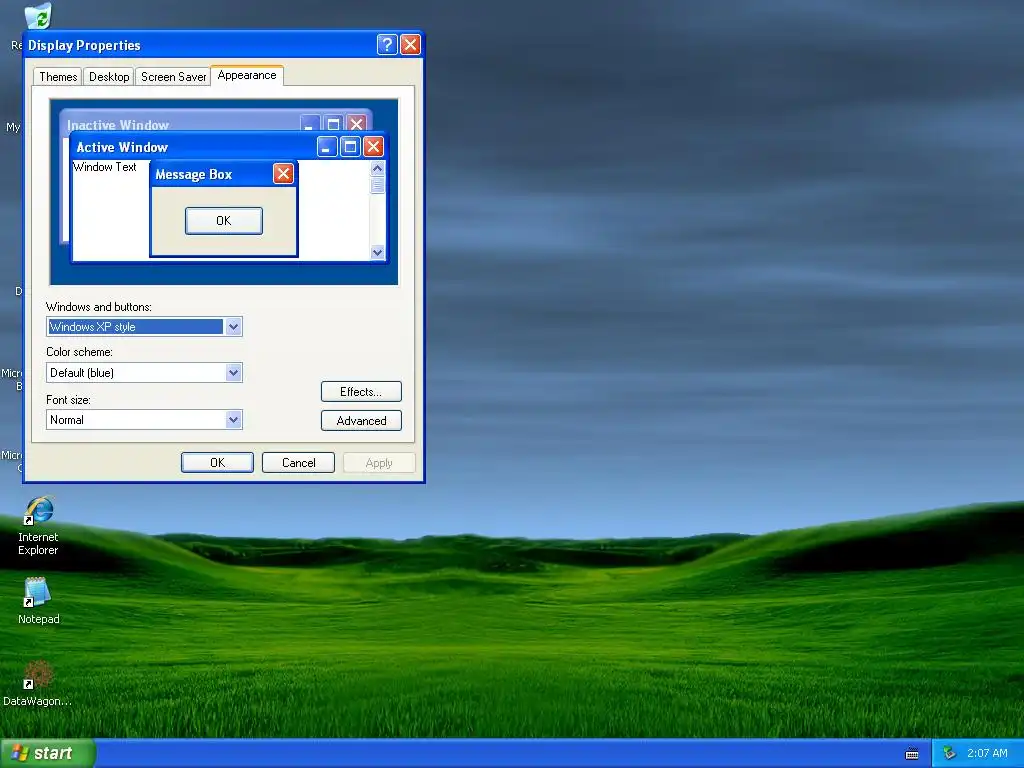Click the Inactive Window maximize icon in preview
Image resolution: width=1024 pixels, height=768 pixels.
tap(333, 123)
